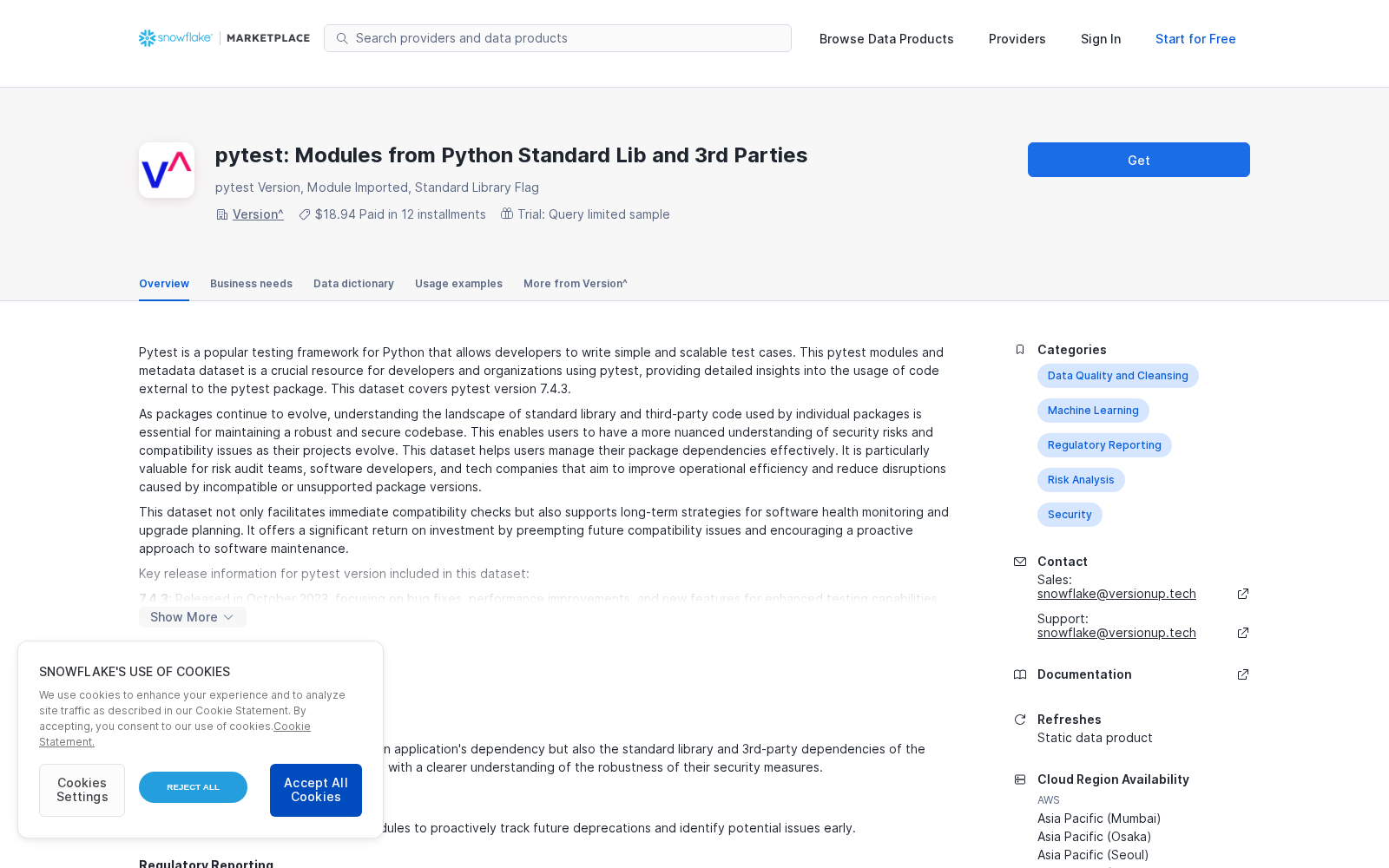Viewport: 1389px width, 868px height.
Task: Click the "$18.94 Paid in 12 installments" text
Action: [x=400, y=214]
